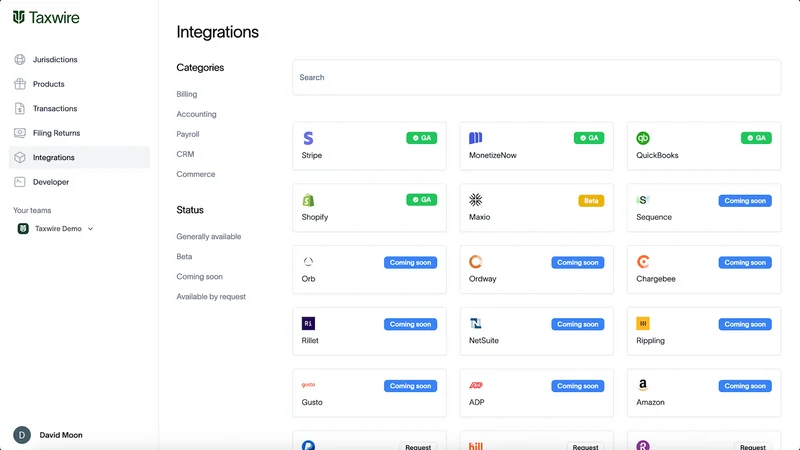
Task: Click Coming soon badge on Rippling
Action: coord(745,324)
